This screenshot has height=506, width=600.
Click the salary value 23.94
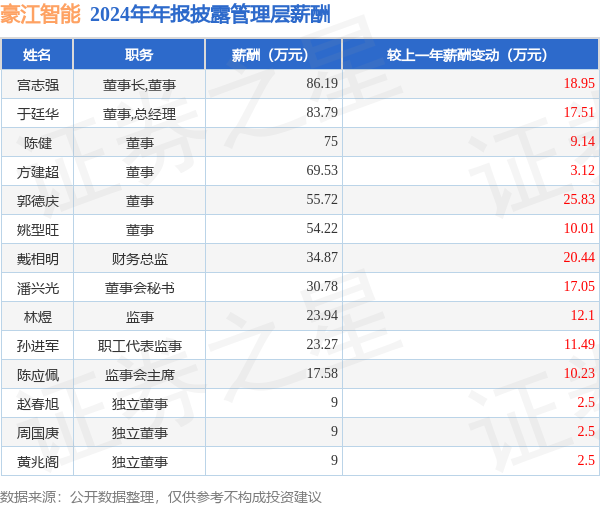point(322,316)
